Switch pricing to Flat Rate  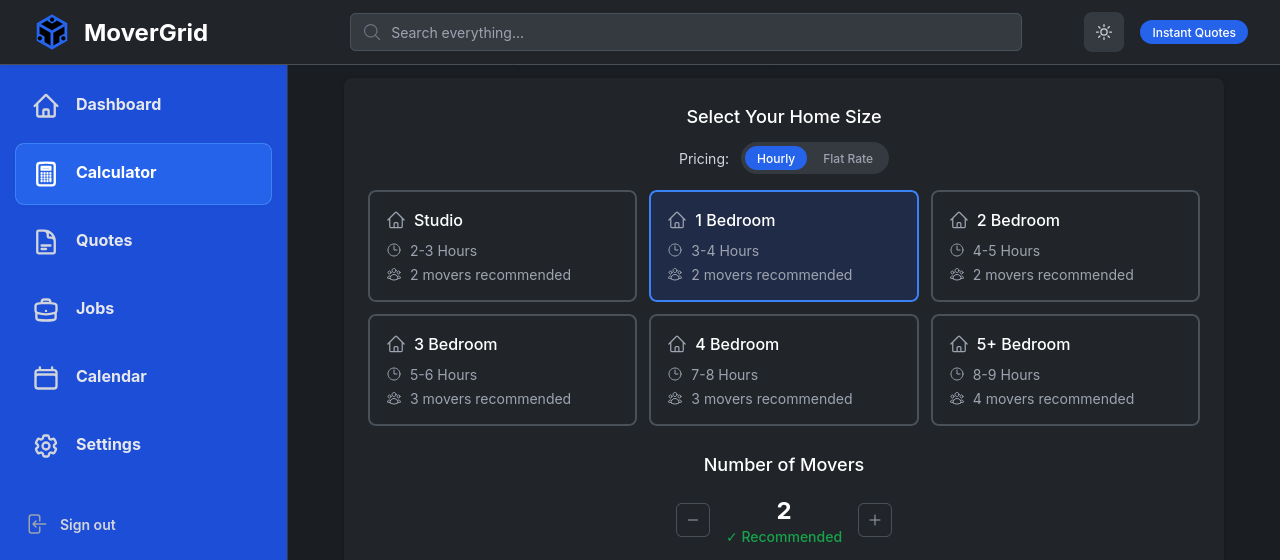point(847,158)
